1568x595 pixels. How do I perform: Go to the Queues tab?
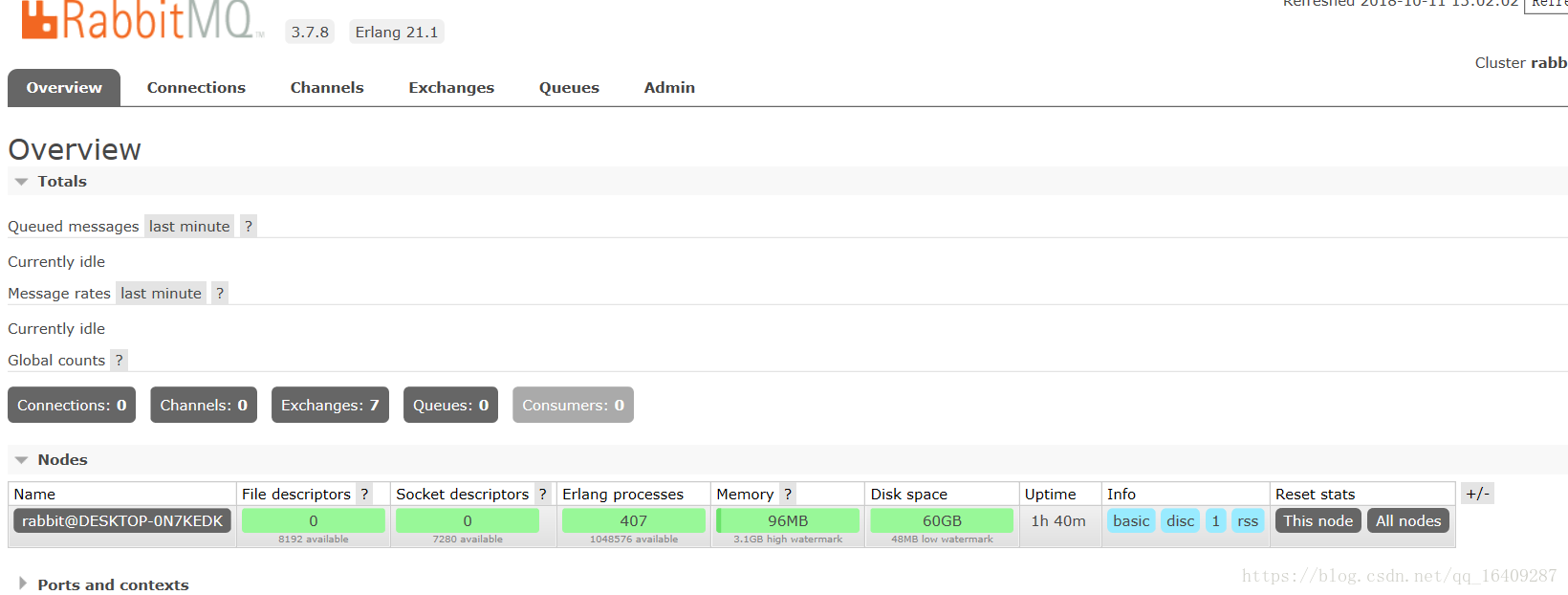pyautogui.click(x=569, y=88)
